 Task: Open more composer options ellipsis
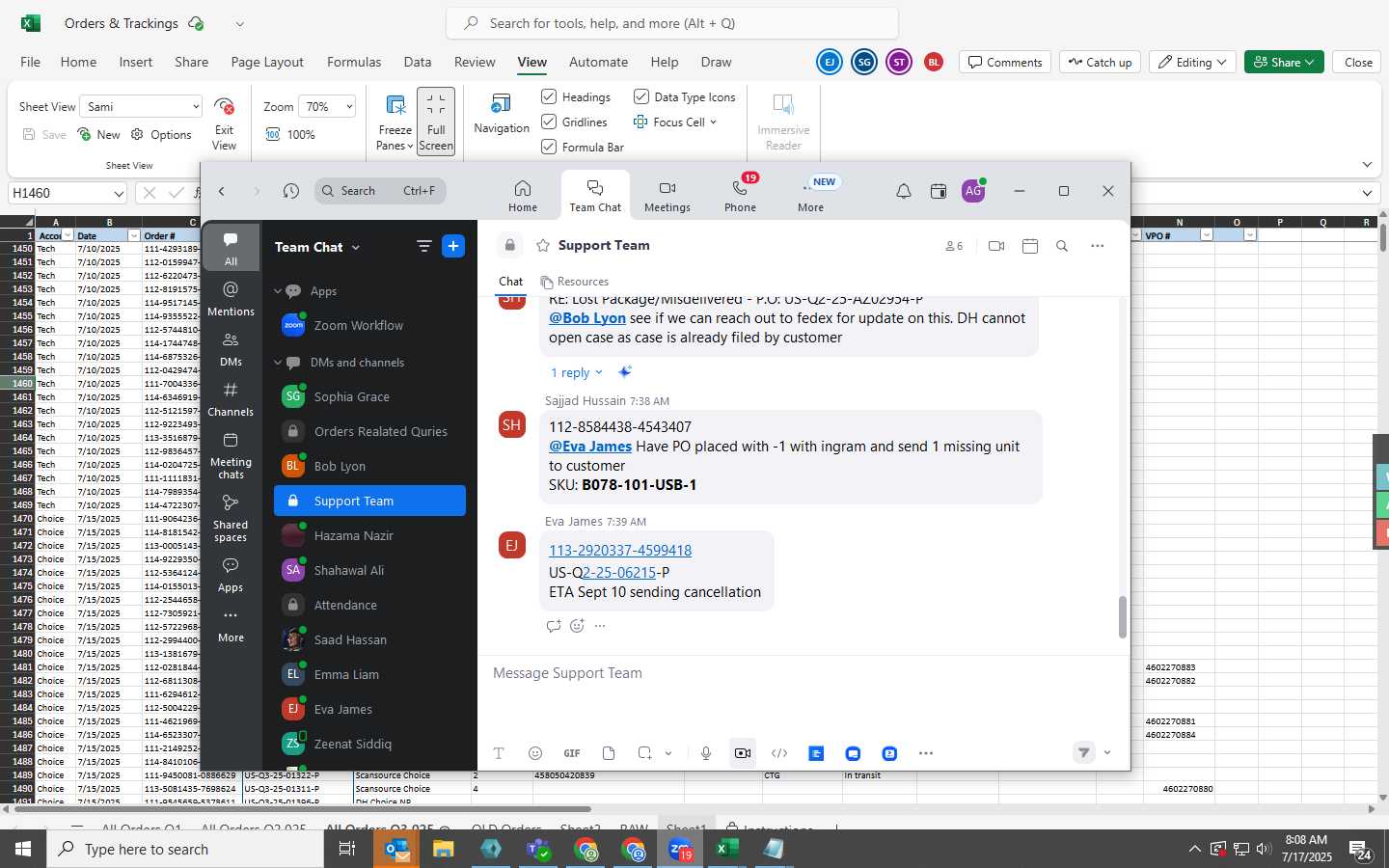point(926,753)
